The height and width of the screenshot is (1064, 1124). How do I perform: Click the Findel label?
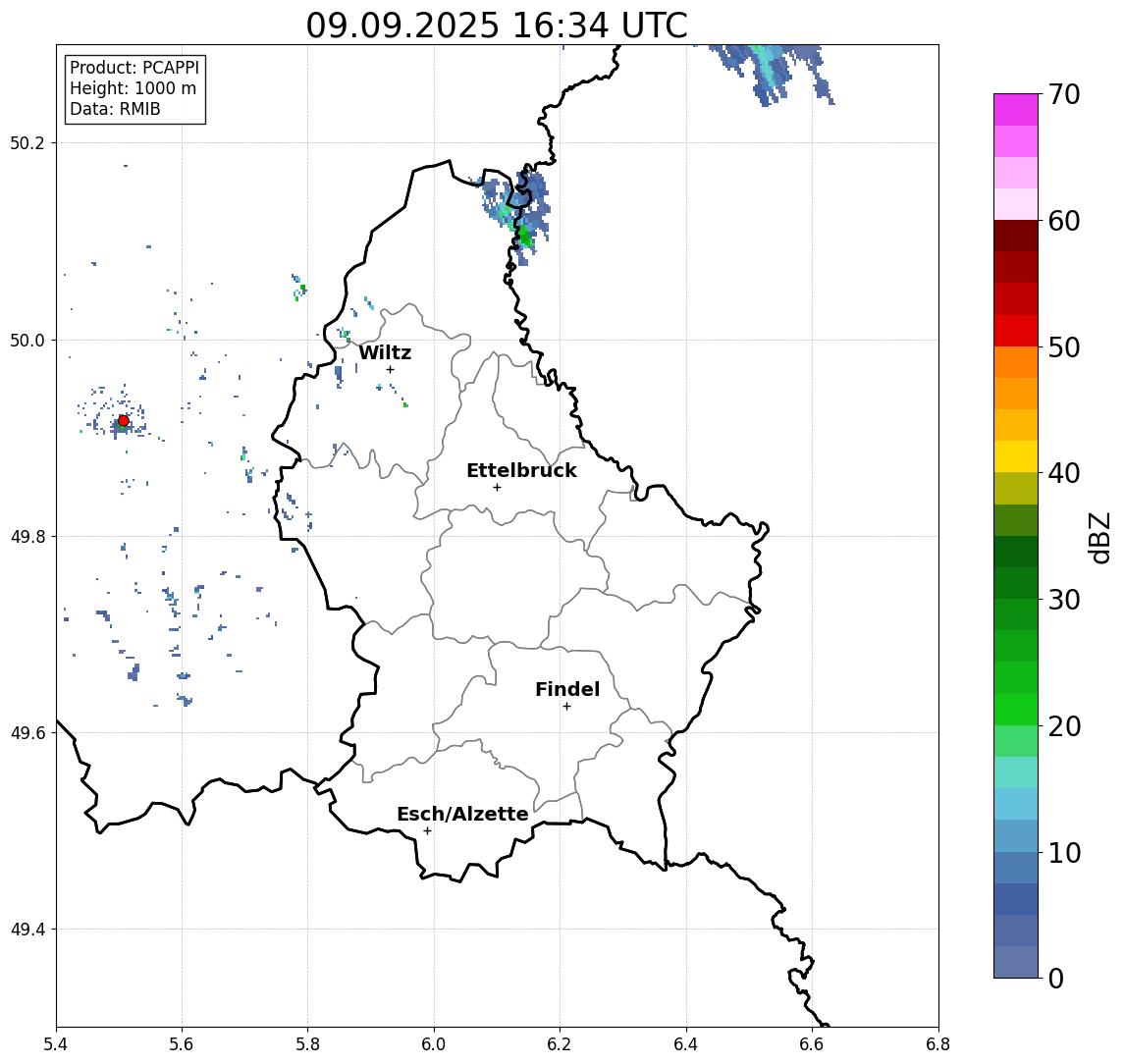(x=567, y=689)
